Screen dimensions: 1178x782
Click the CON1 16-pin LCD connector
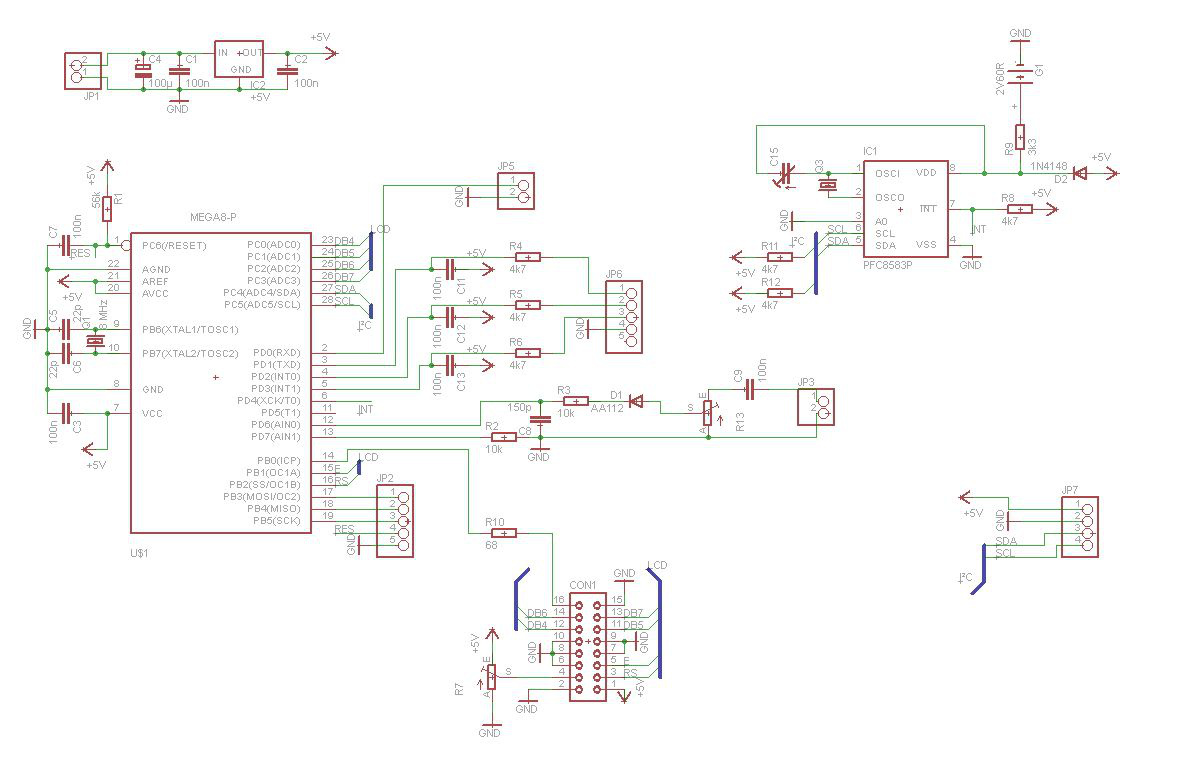(x=587, y=648)
